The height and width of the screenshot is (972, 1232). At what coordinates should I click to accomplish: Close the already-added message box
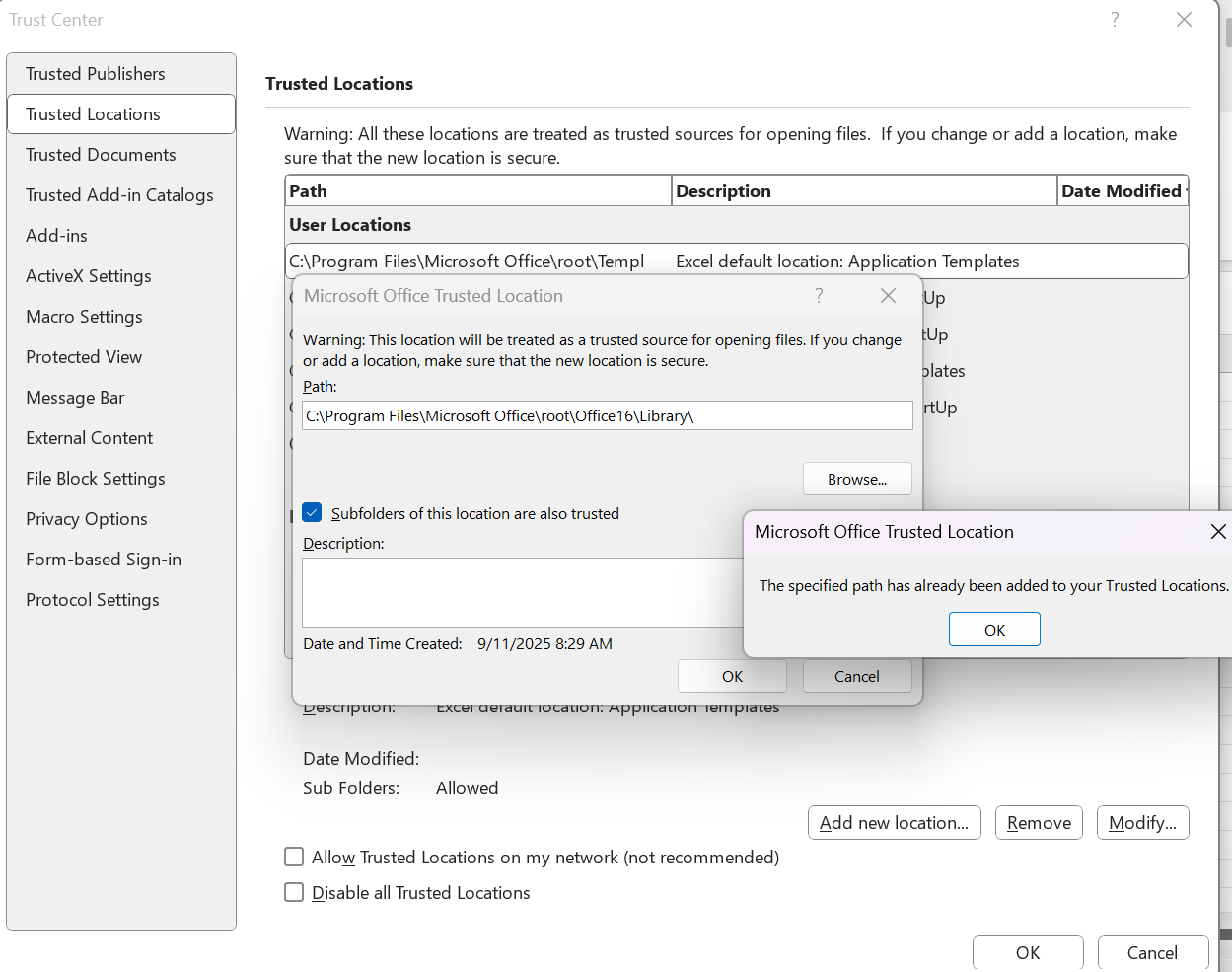[1218, 532]
